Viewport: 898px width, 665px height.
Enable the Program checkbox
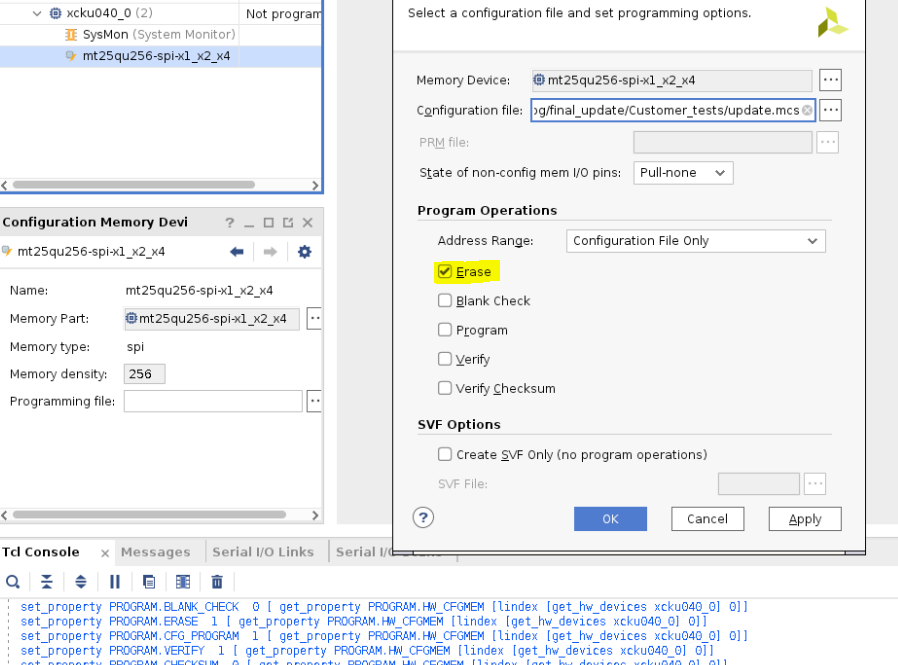coord(445,330)
